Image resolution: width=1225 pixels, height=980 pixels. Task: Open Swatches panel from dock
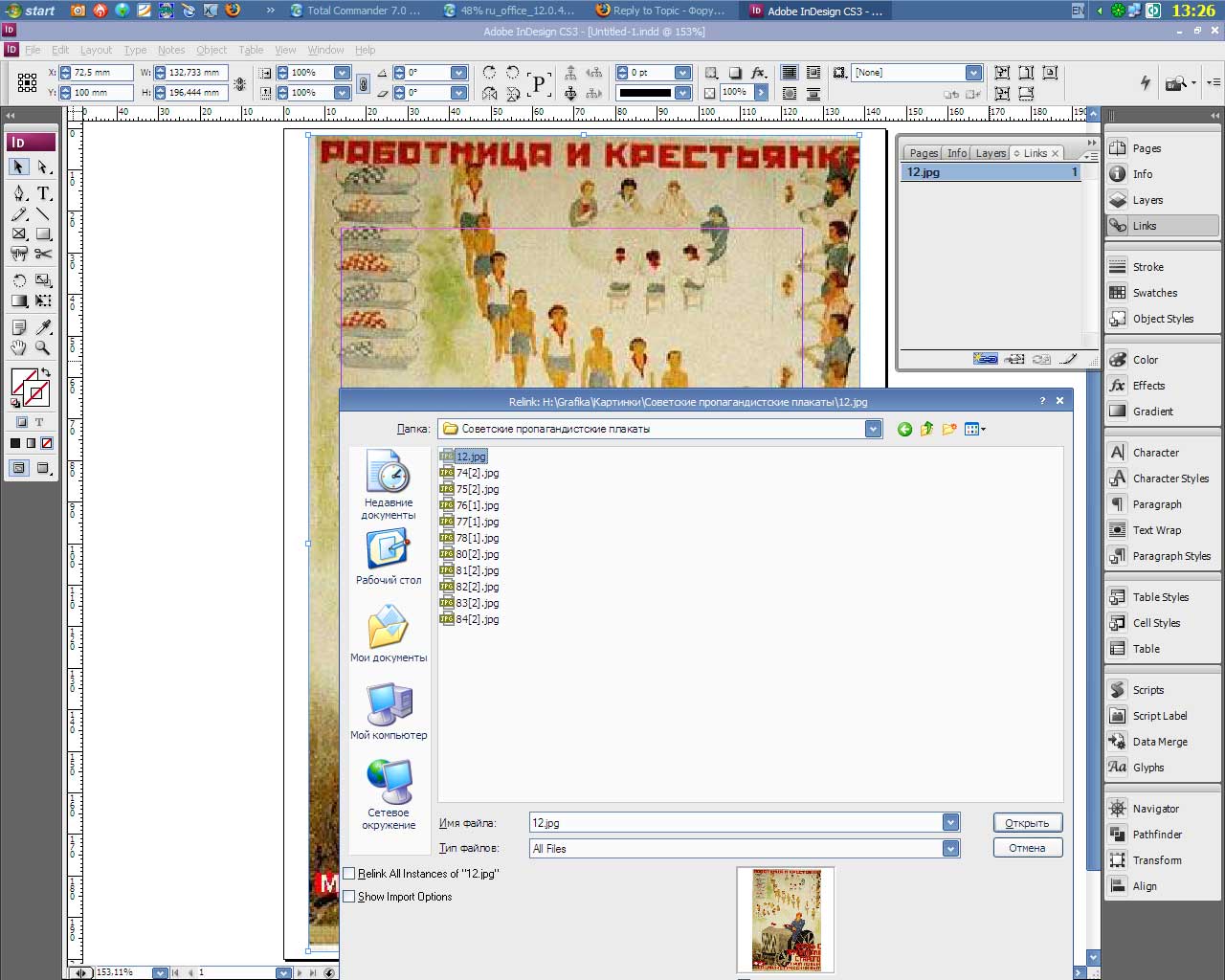click(1163, 293)
